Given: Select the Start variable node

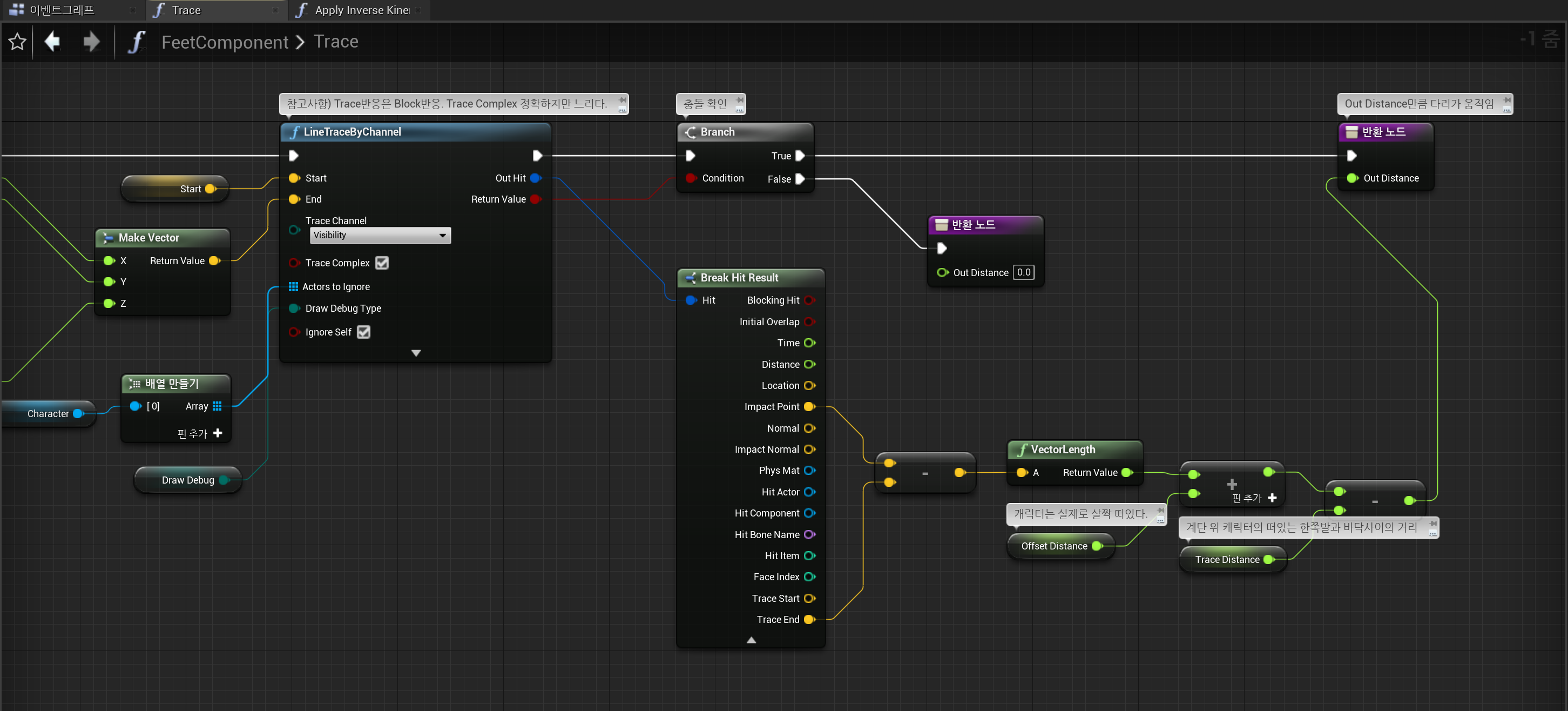Looking at the screenshot, I should [x=176, y=189].
